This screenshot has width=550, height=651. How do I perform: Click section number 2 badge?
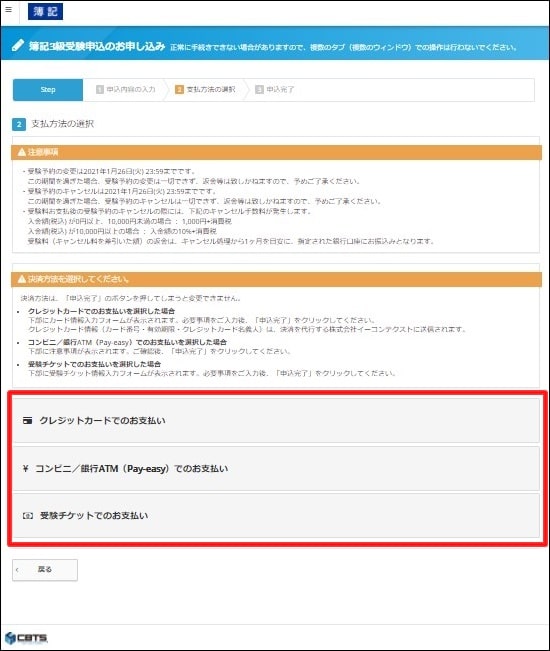click(x=19, y=124)
